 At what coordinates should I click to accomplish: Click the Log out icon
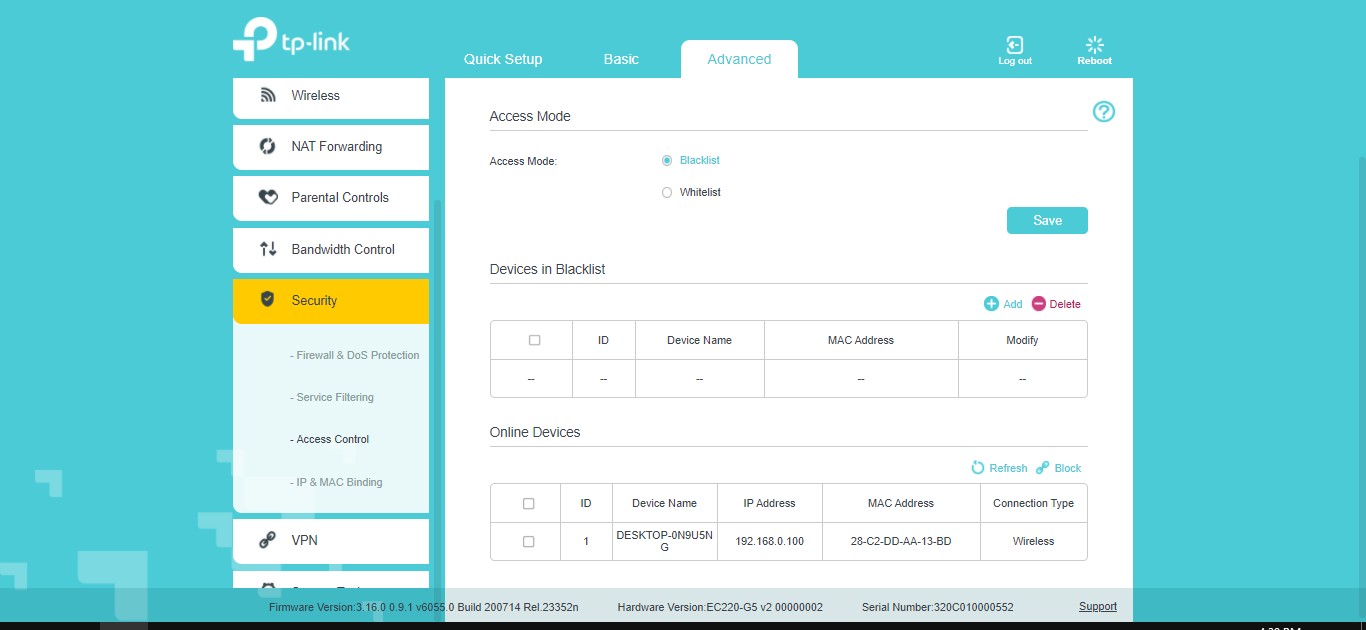[x=1014, y=45]
